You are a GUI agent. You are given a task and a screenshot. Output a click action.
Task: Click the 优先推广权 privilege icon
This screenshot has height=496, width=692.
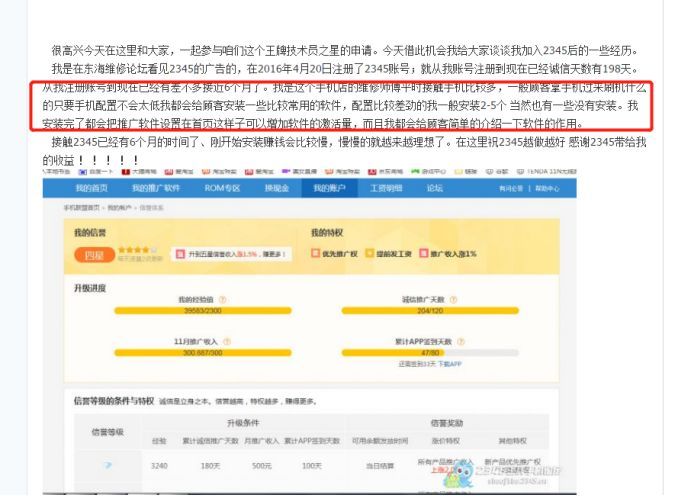[316, 253]
